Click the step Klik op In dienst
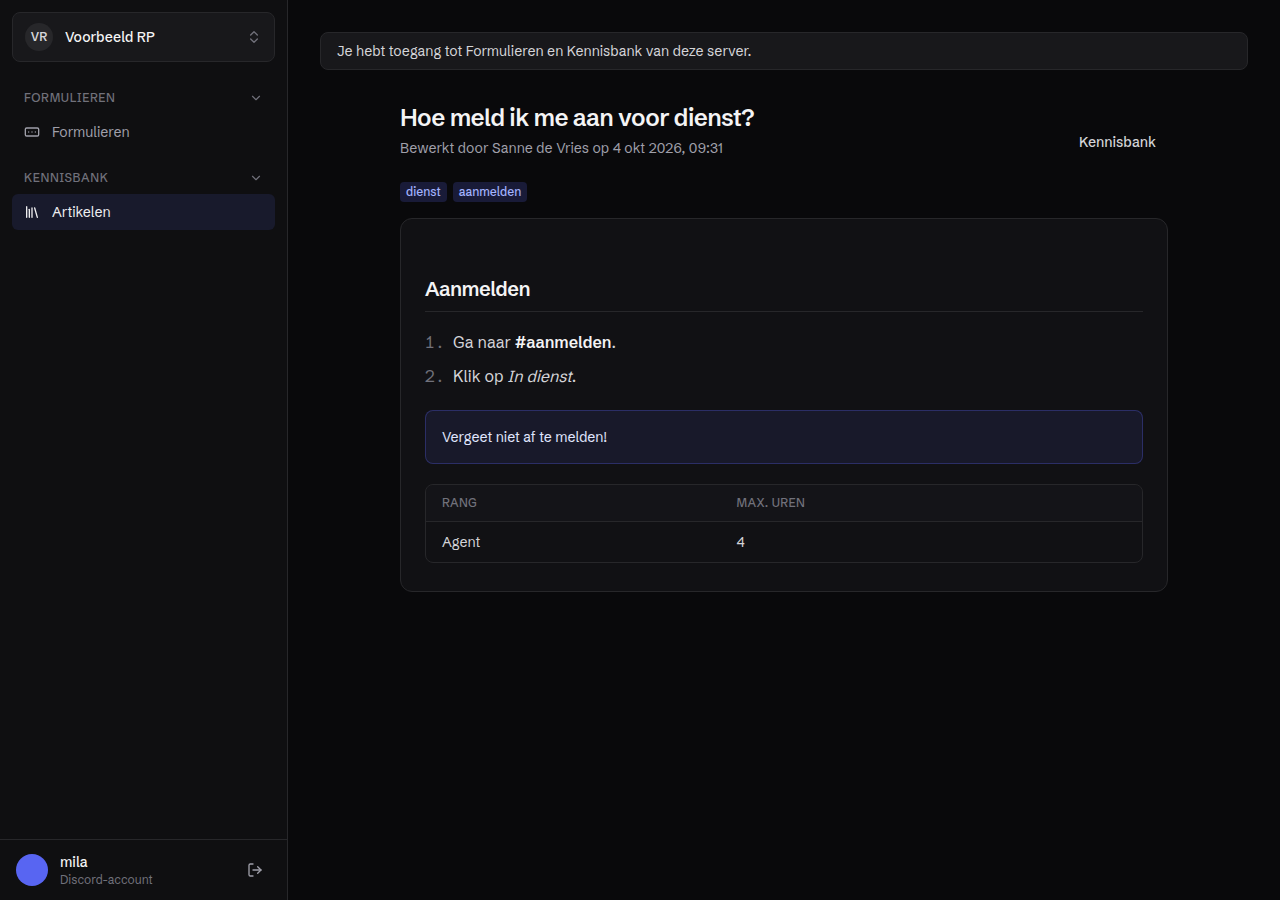This screenshot has height=900, width=1280. pos(514,377)
